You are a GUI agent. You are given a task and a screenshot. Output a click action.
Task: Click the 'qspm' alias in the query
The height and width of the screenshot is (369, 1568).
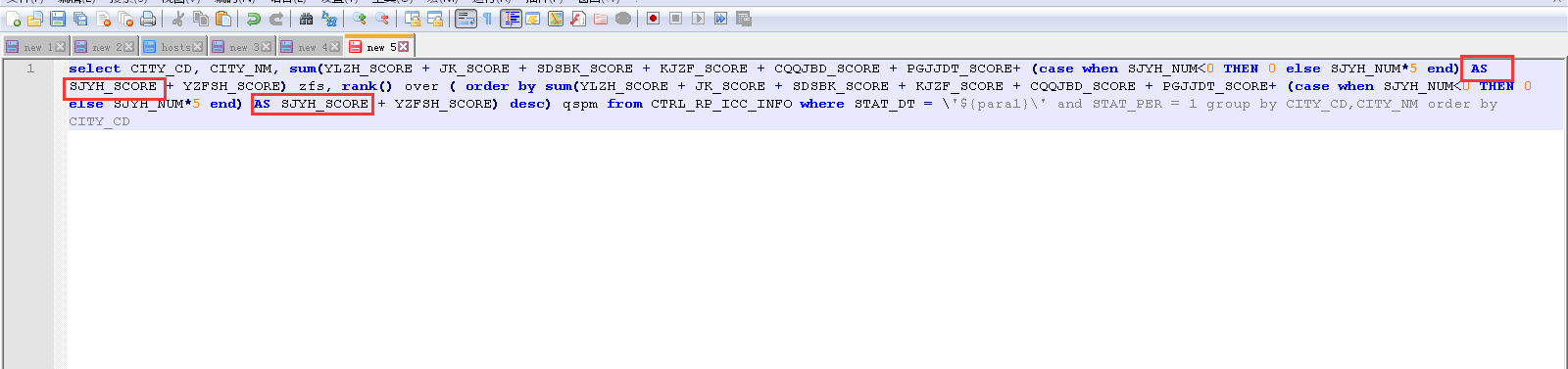(580, 104)
